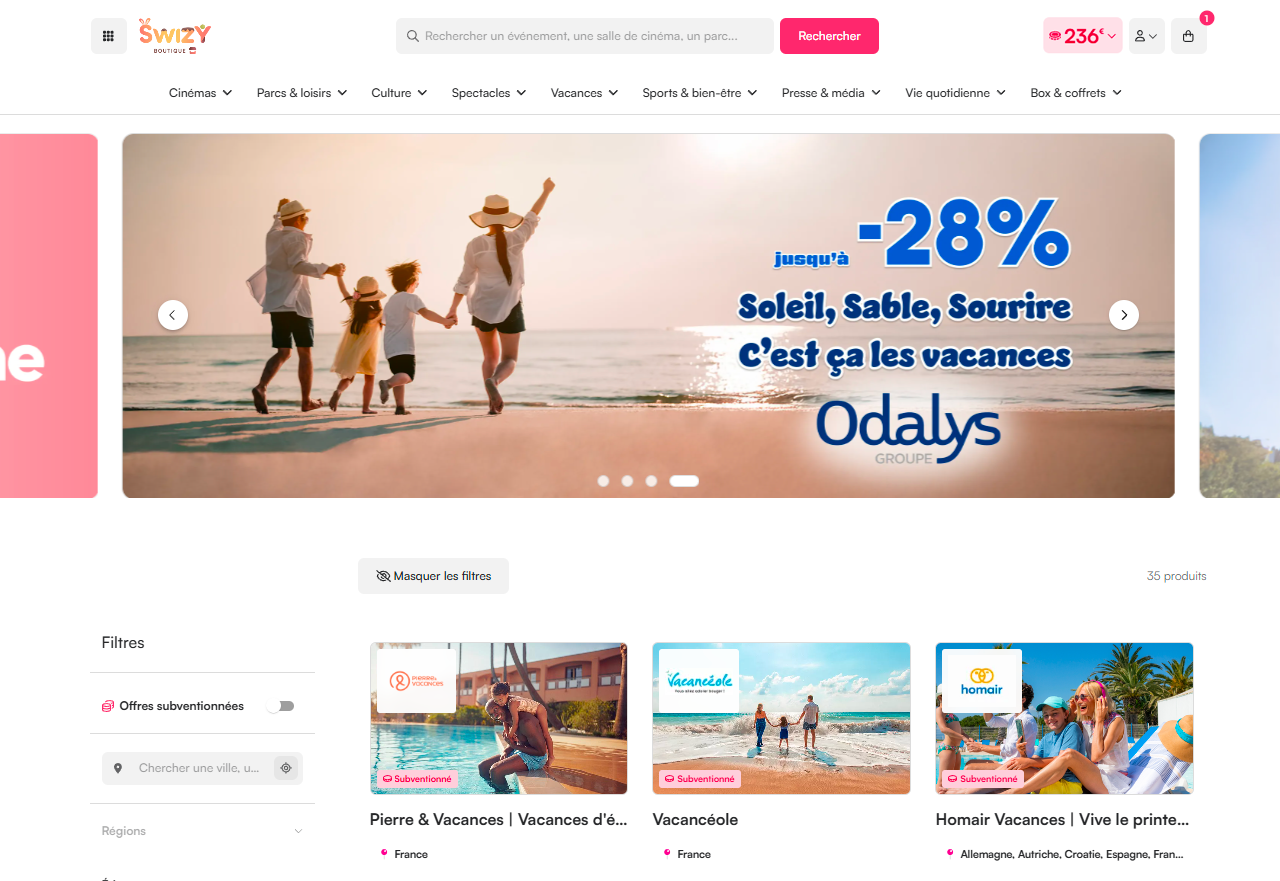Open the 236€ balance dropdown
This screenshot has width=1280, height=881.
point(1083,36)
